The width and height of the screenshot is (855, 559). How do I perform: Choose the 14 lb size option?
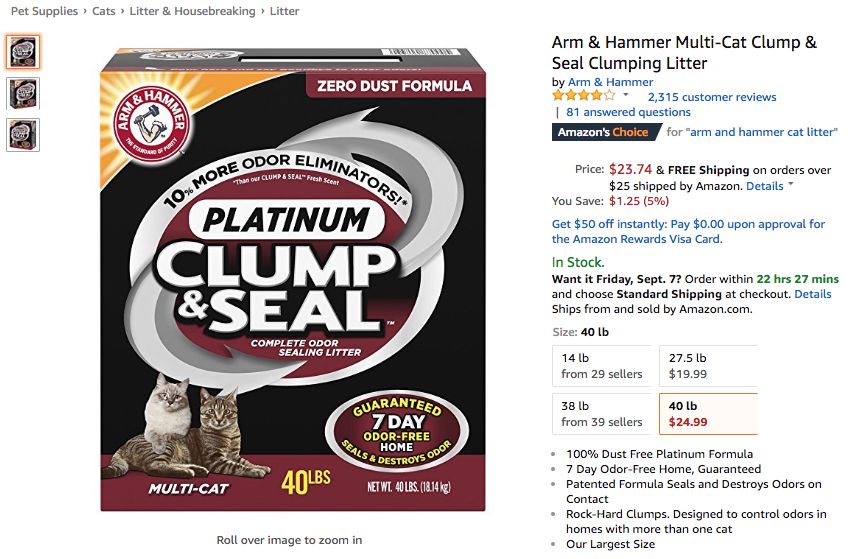(603, 366)
